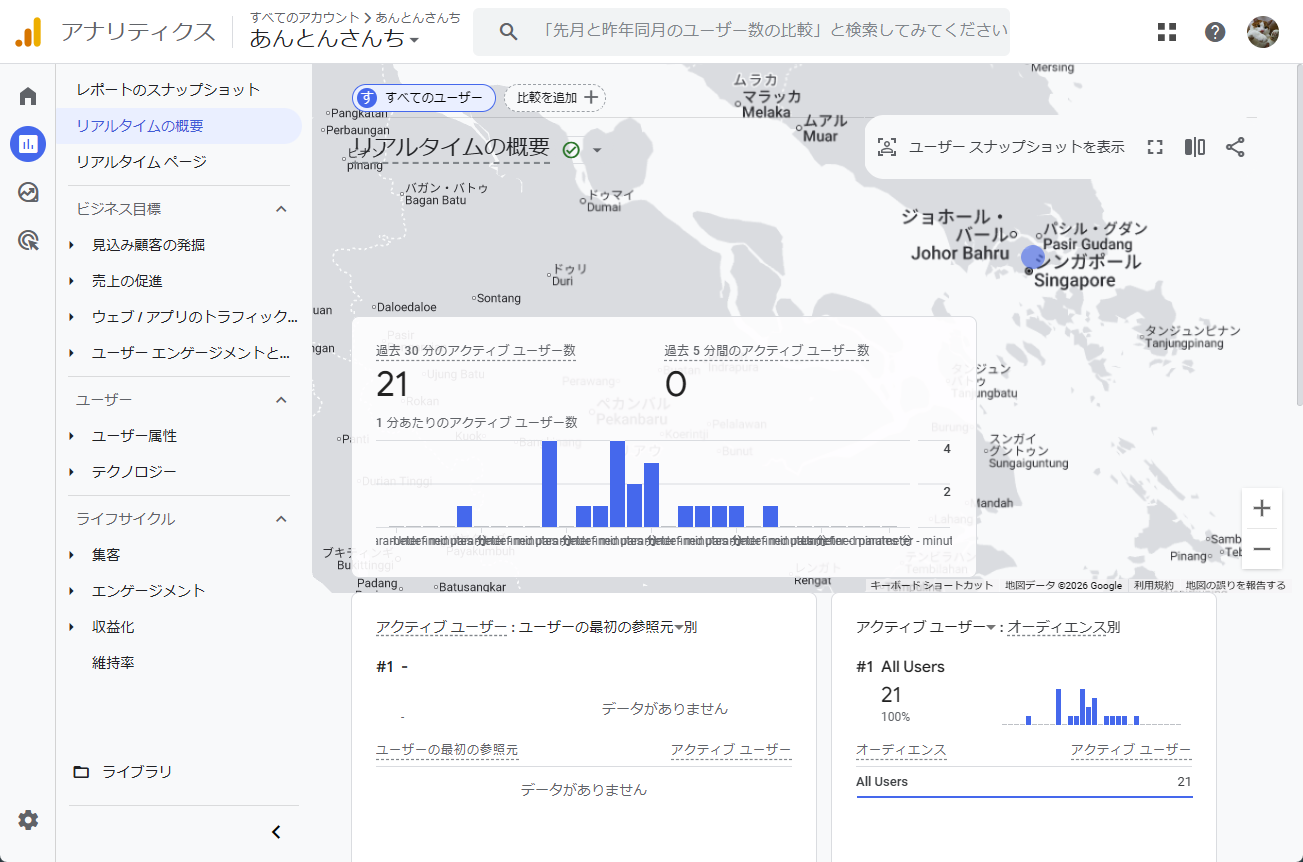Select リアルタイム ページ in navigation
The height and width of the screenshot is (862, 1303).
(x=141, y=162)
